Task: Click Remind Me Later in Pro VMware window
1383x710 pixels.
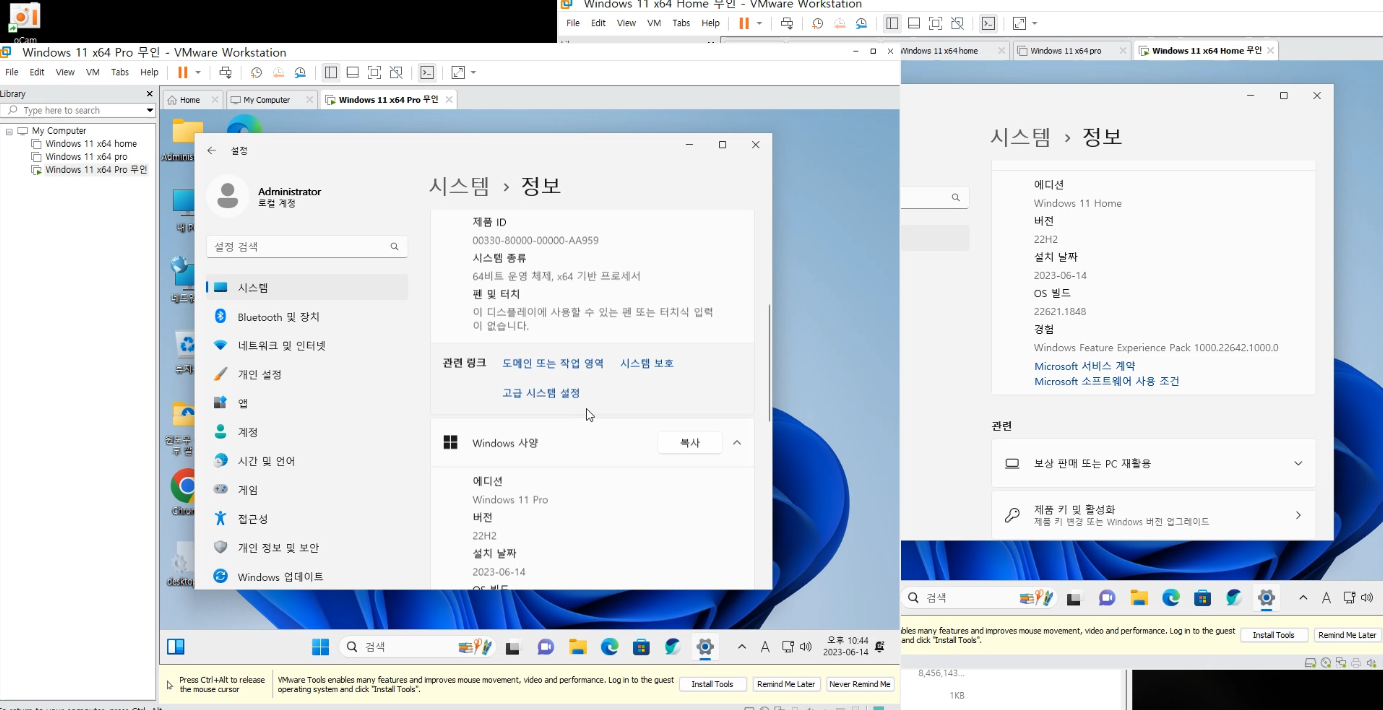Action: coord(786,684)
